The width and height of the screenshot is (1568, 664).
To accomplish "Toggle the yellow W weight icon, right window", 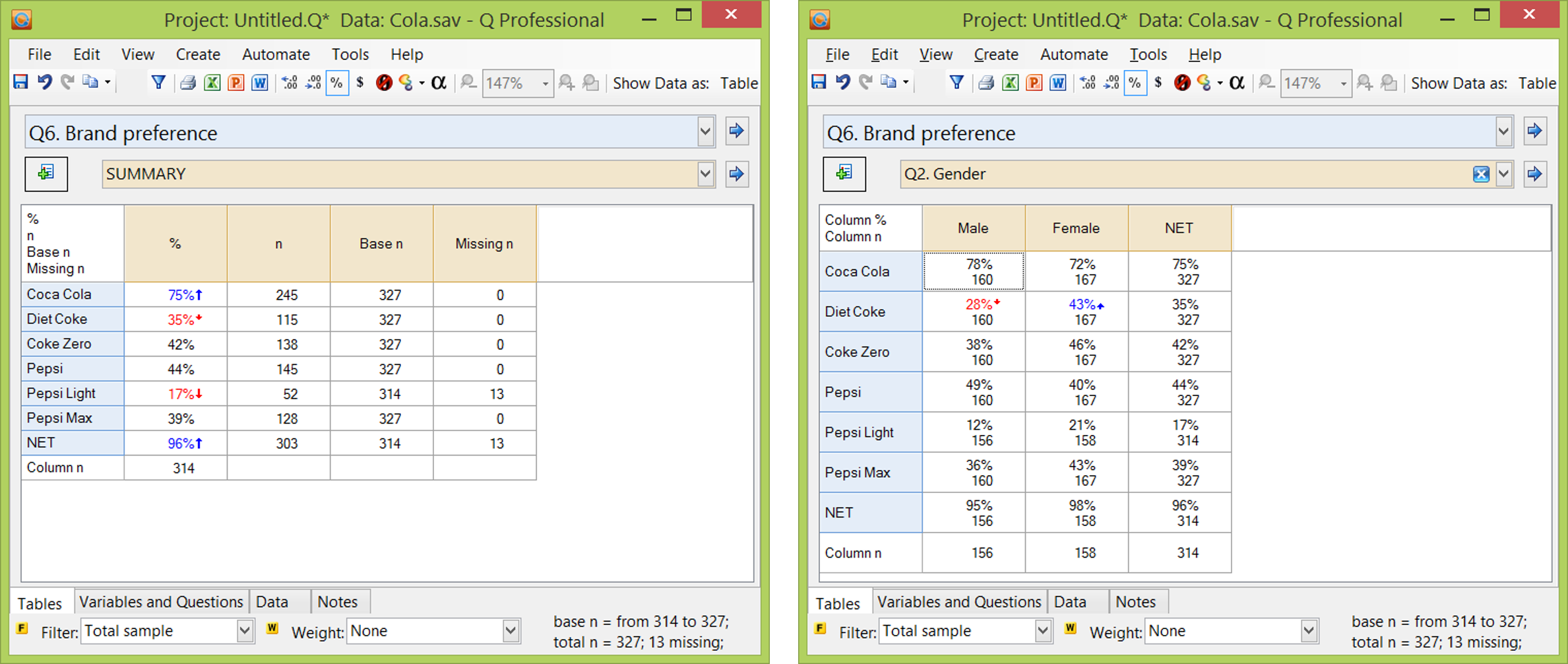I will 1071,628.
